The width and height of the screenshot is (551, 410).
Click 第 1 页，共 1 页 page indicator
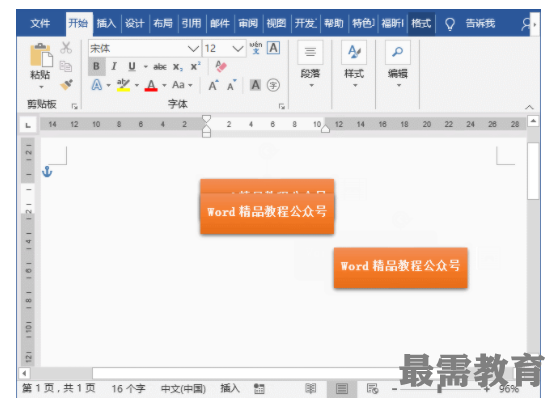(59, 388)
